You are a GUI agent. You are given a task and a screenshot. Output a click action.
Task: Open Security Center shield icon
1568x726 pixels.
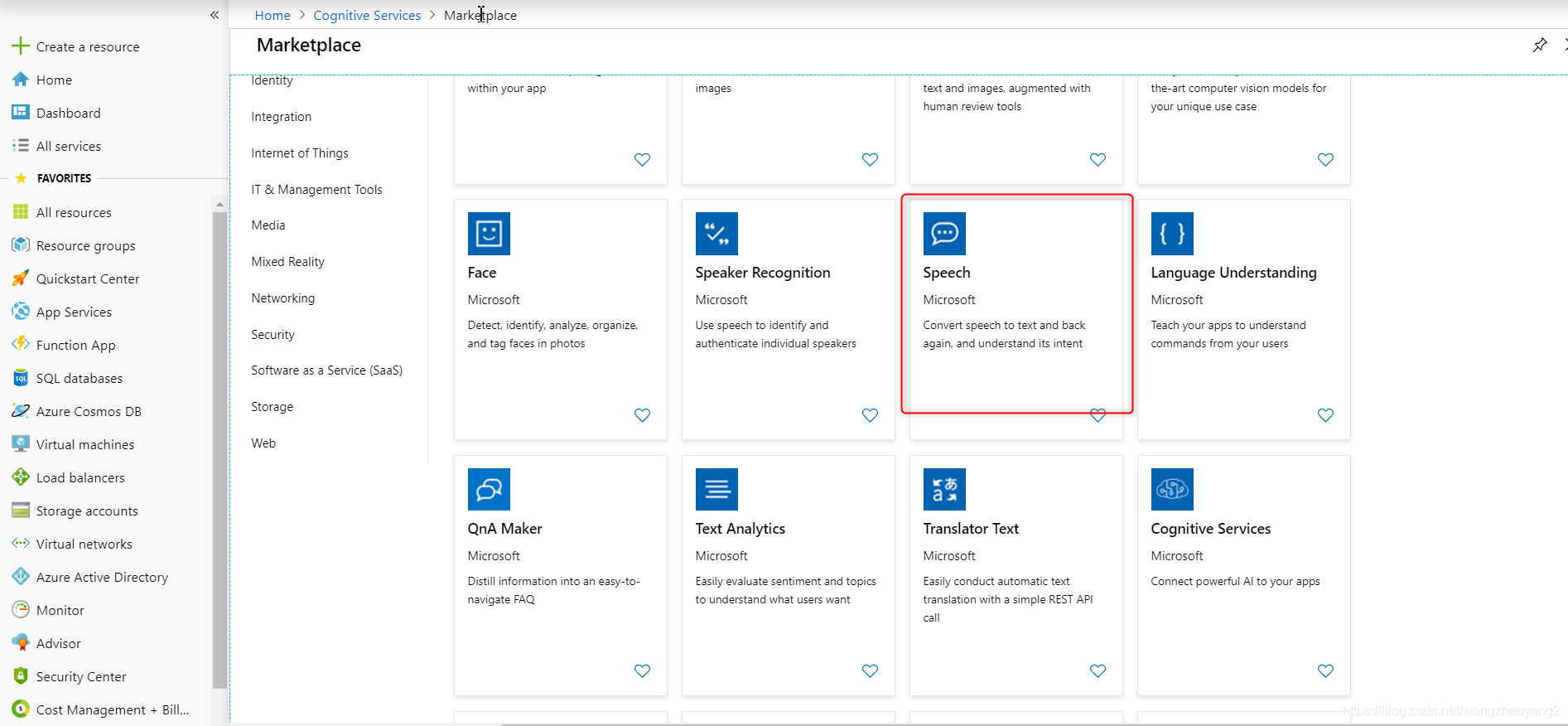tap(21, 676)
